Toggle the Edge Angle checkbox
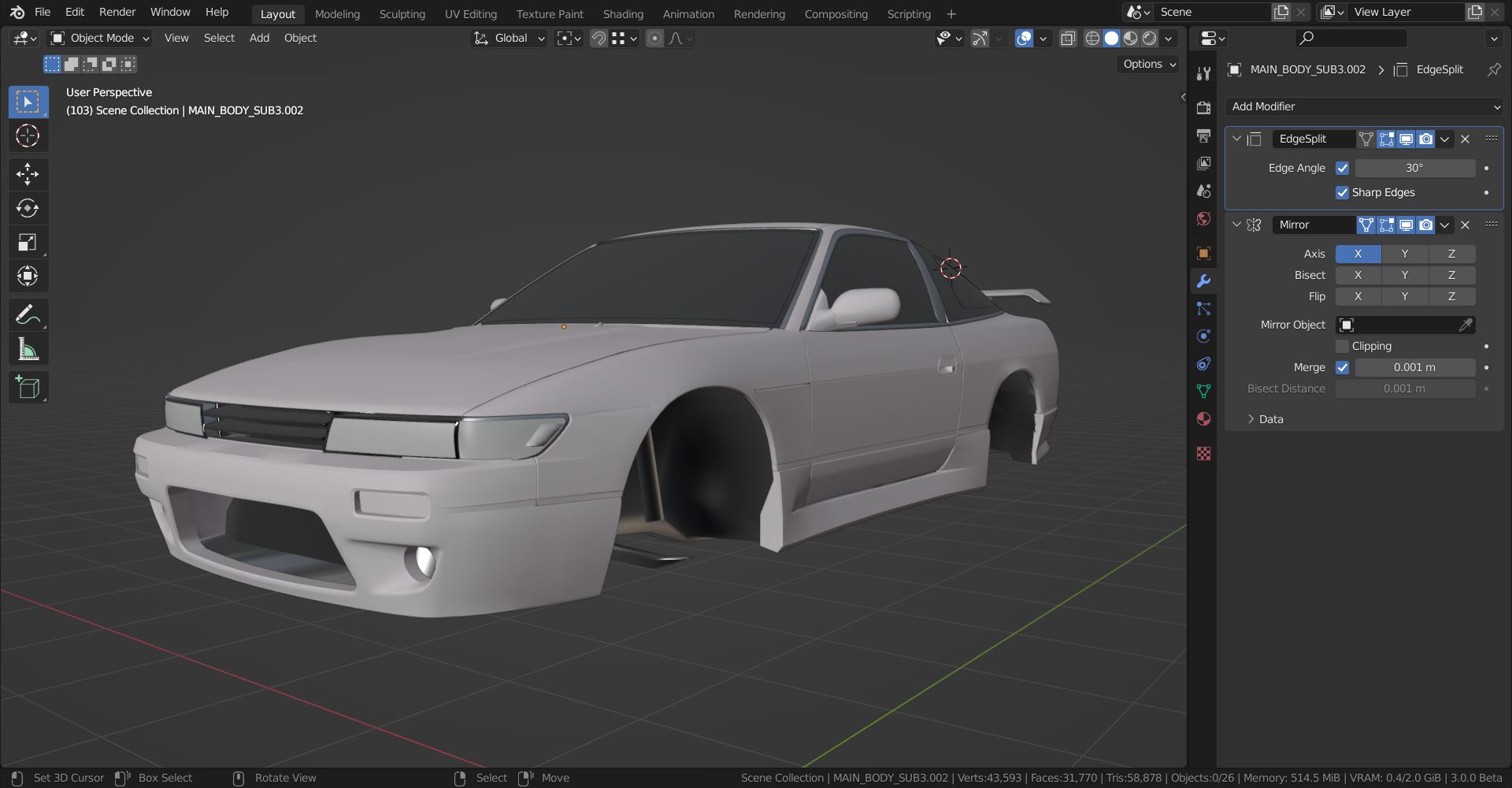The image size is (1512, 788). (x=1343, y=168)
